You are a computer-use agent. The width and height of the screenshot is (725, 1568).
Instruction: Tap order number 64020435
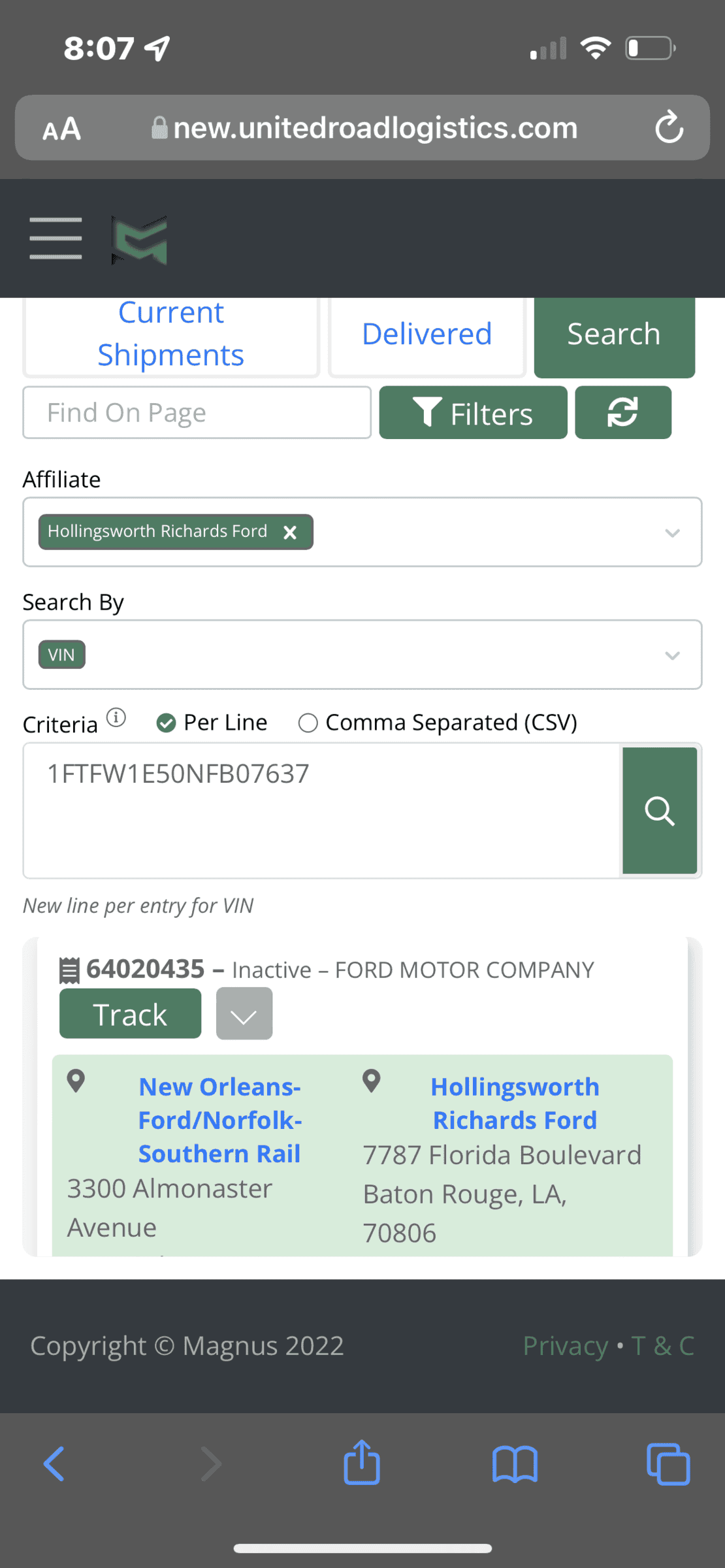click(146, 970)
